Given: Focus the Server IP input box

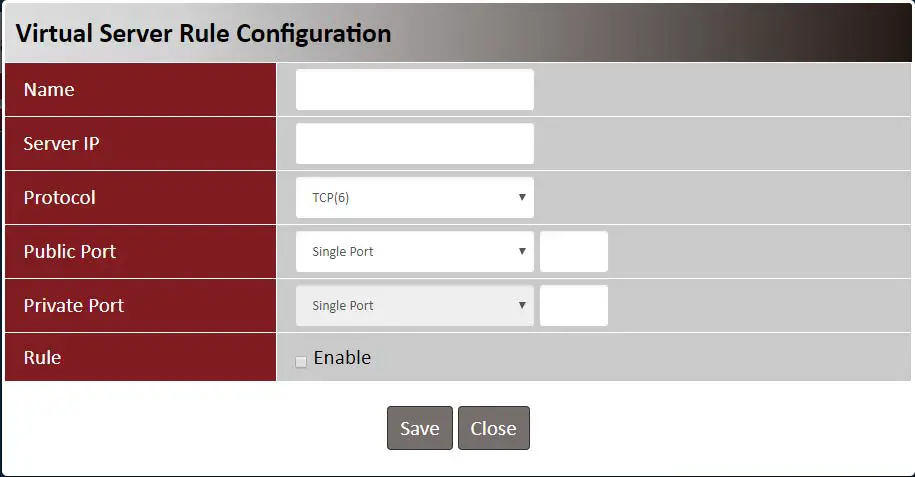Looking at the screenshot, I should point(414,144).
